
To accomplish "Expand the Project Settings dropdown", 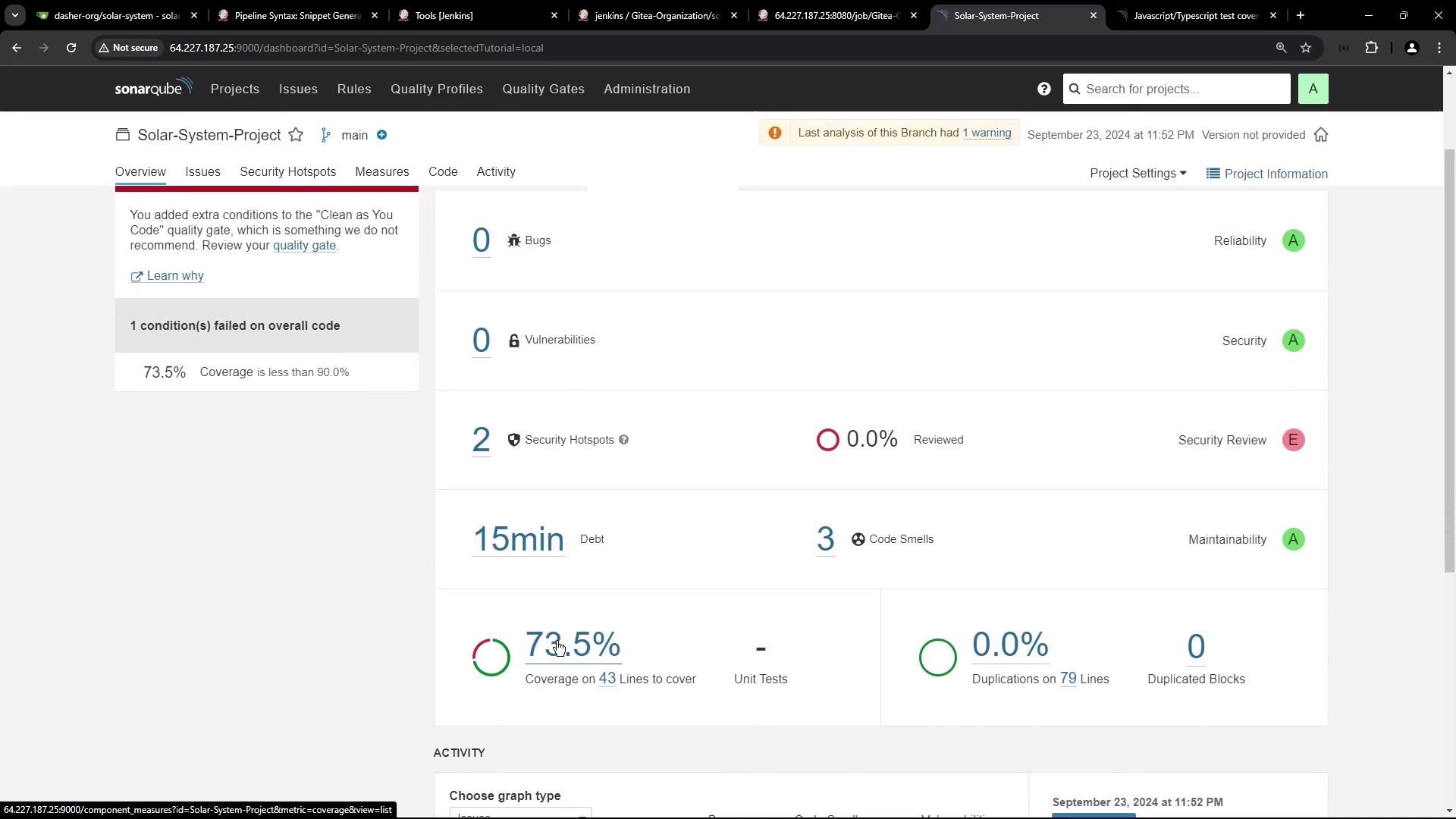I will click(x=1137, y=174).
